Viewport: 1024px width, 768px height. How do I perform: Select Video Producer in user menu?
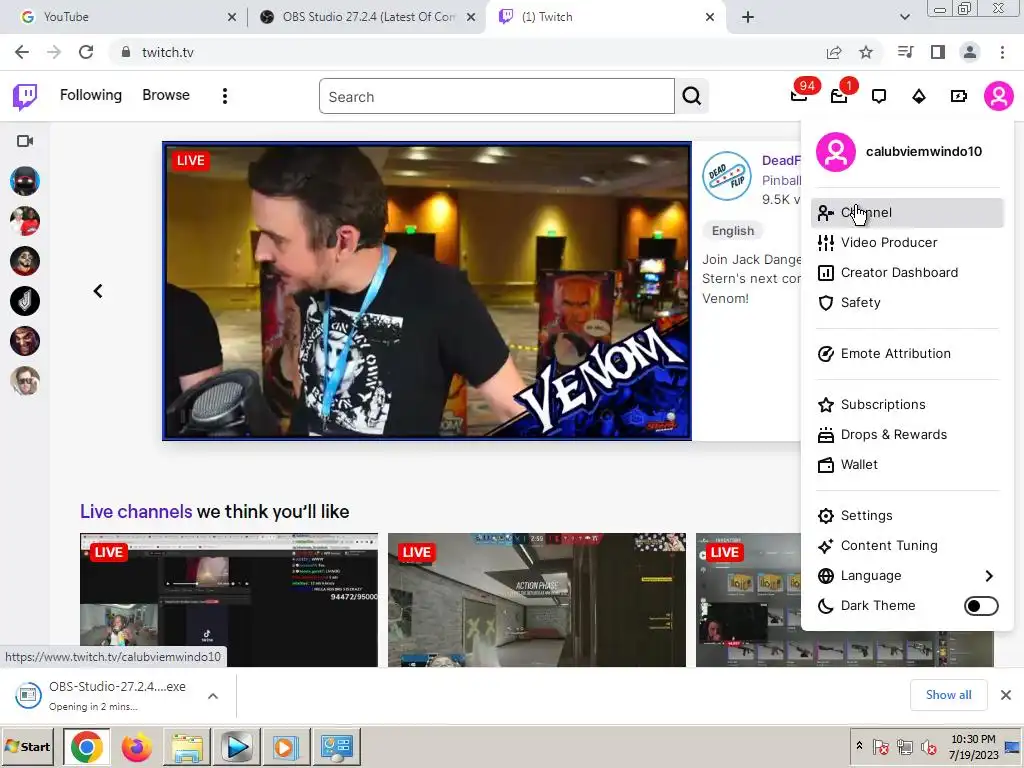(x=907, y=242)
